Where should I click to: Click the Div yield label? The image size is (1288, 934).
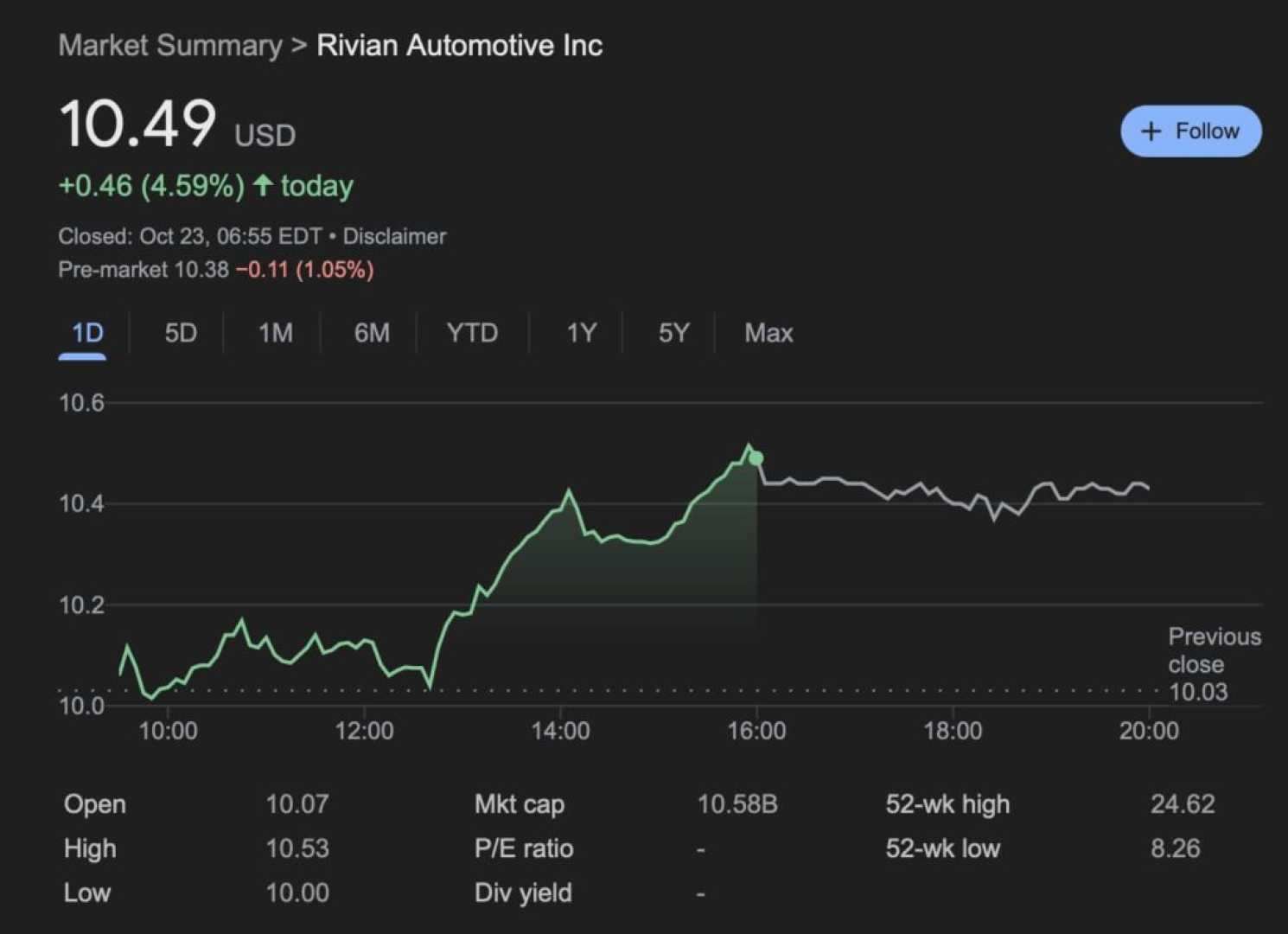523,892
